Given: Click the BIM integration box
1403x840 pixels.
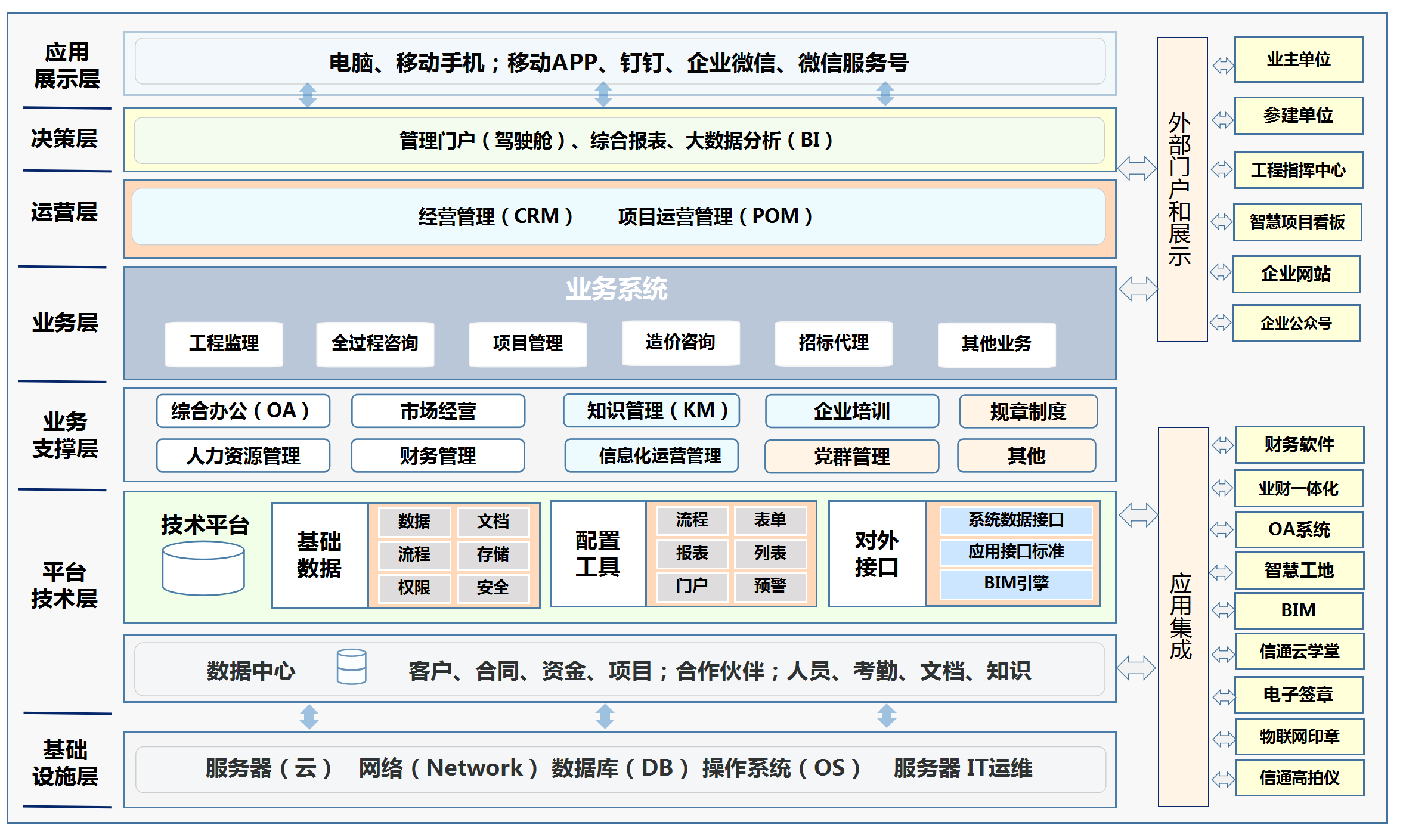Looking at the screenshot, I should pos(1299,610).
